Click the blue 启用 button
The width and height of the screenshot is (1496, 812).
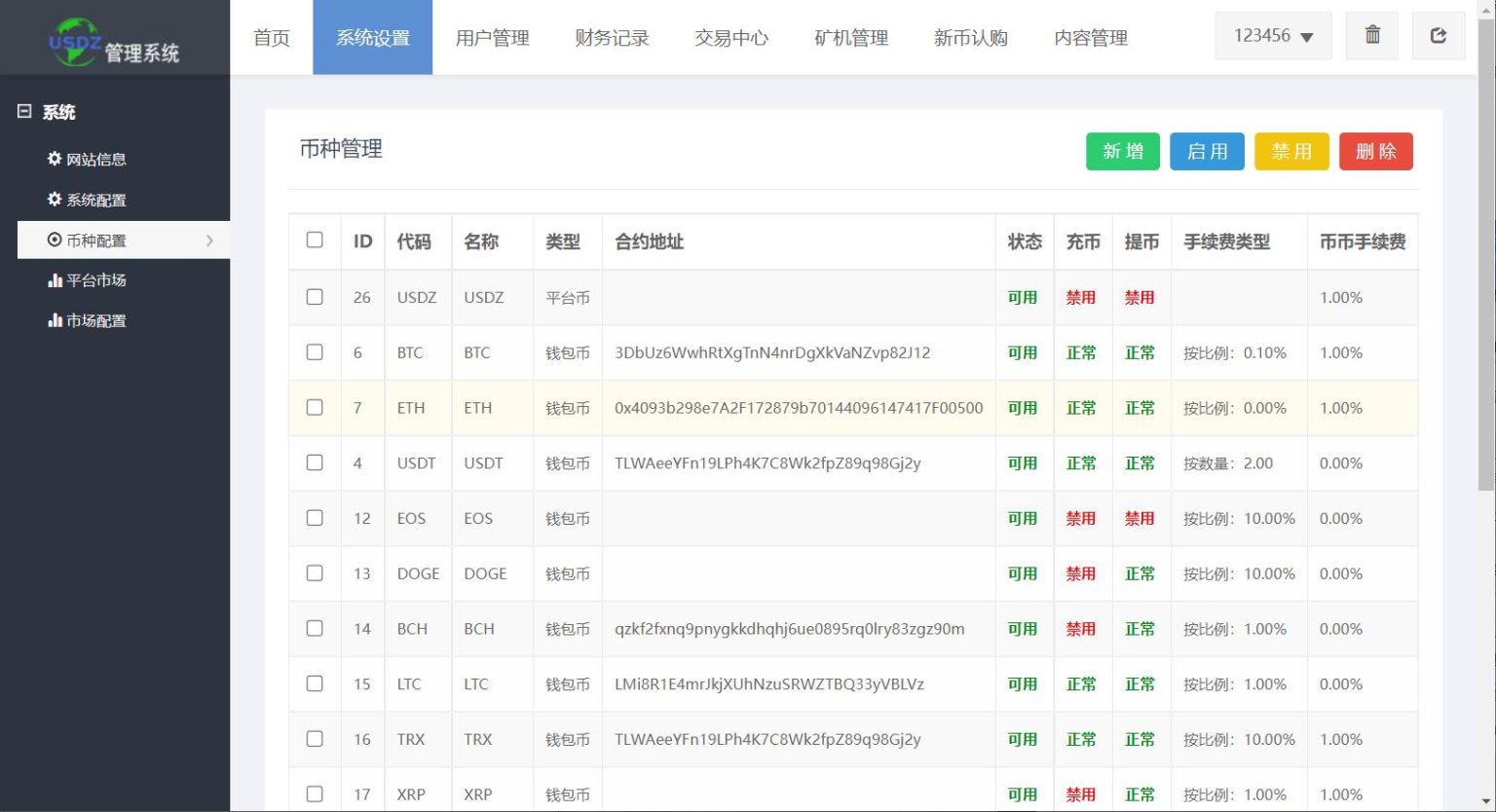click(x=1207, y=151)
